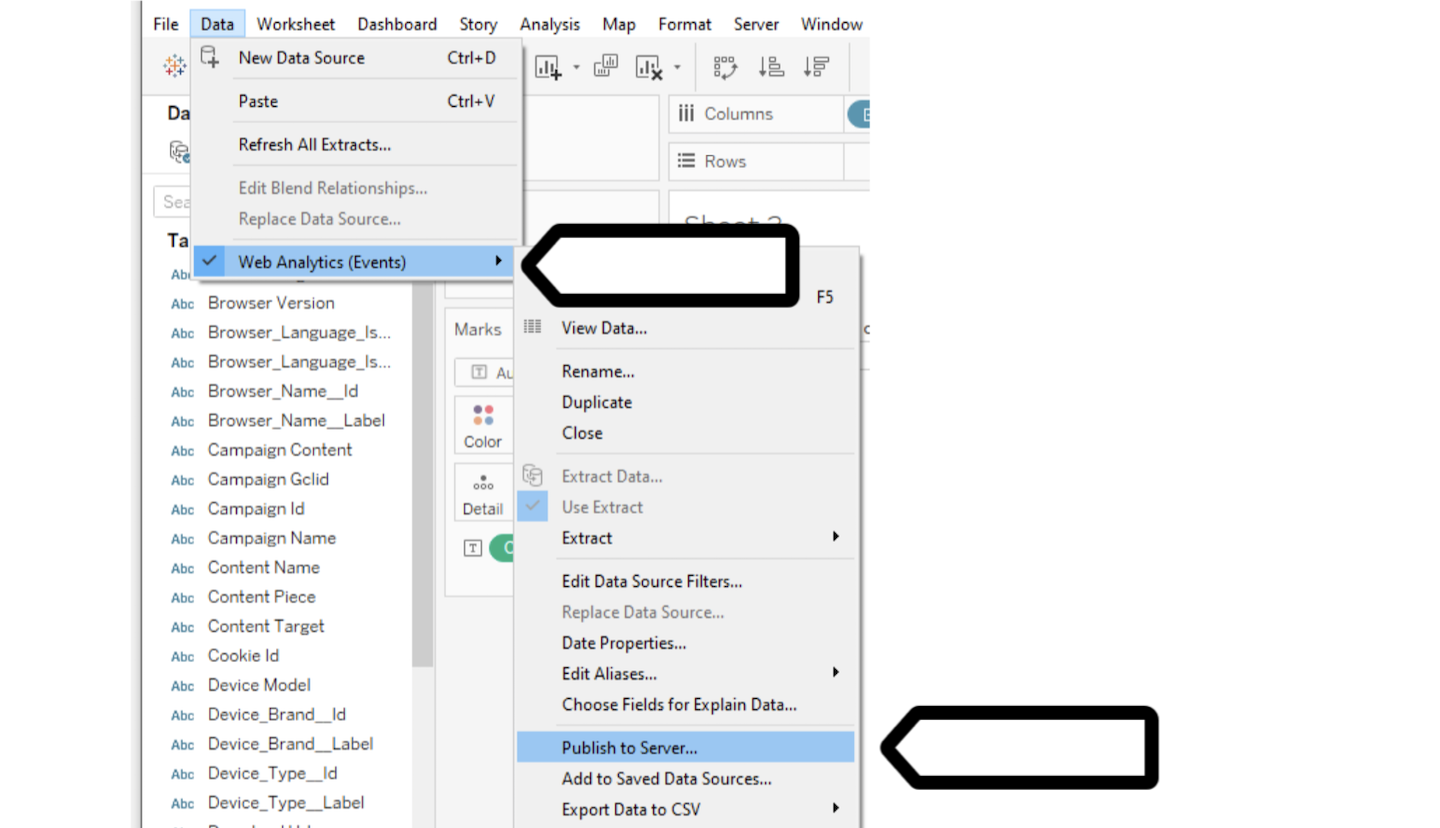Open the Format menu

[685, 24]
